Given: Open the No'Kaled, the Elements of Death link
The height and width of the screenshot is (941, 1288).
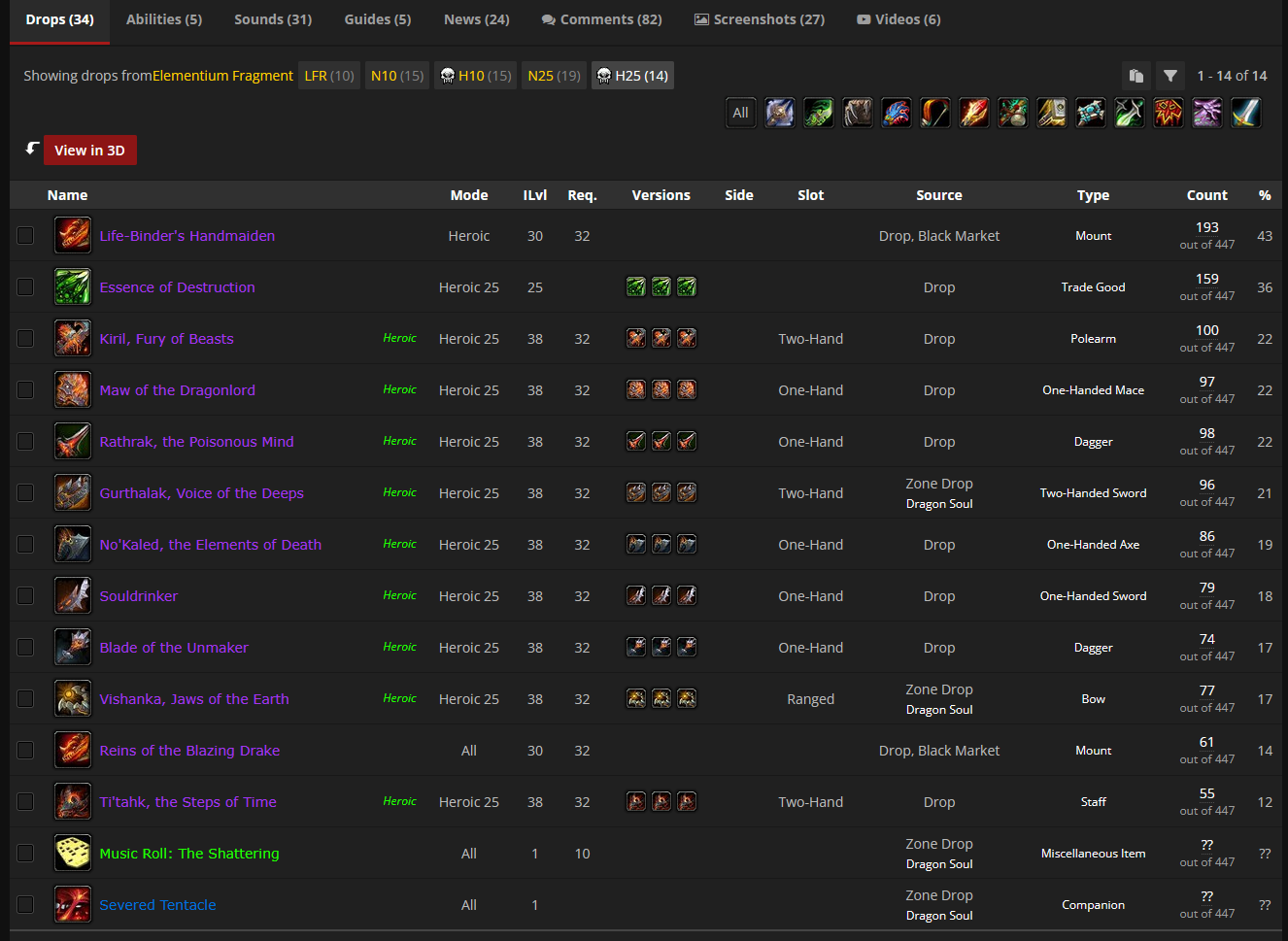Looking at the screenshot, I should (x=211, y=544).
